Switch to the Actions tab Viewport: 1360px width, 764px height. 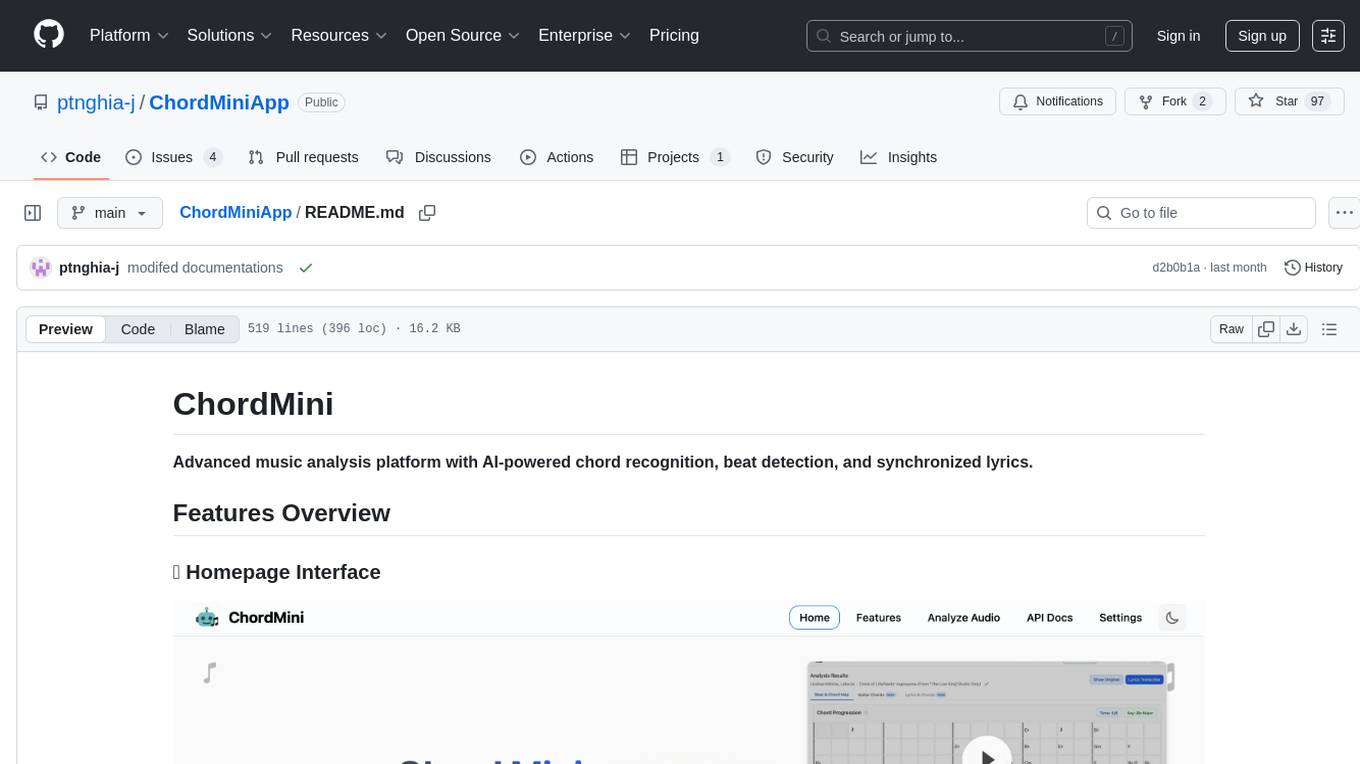[x=557, y=157]
